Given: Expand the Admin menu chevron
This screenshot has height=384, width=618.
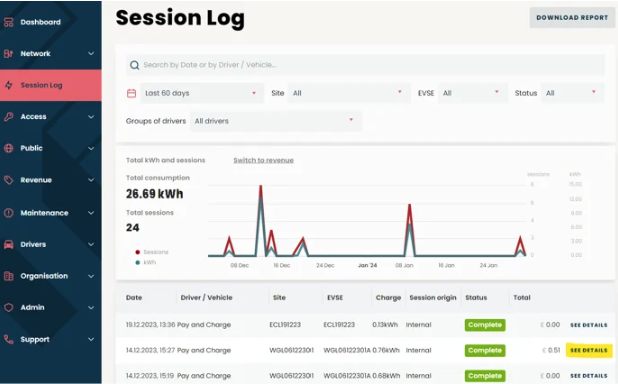Looking at the screenshot, I should point(91,308).
